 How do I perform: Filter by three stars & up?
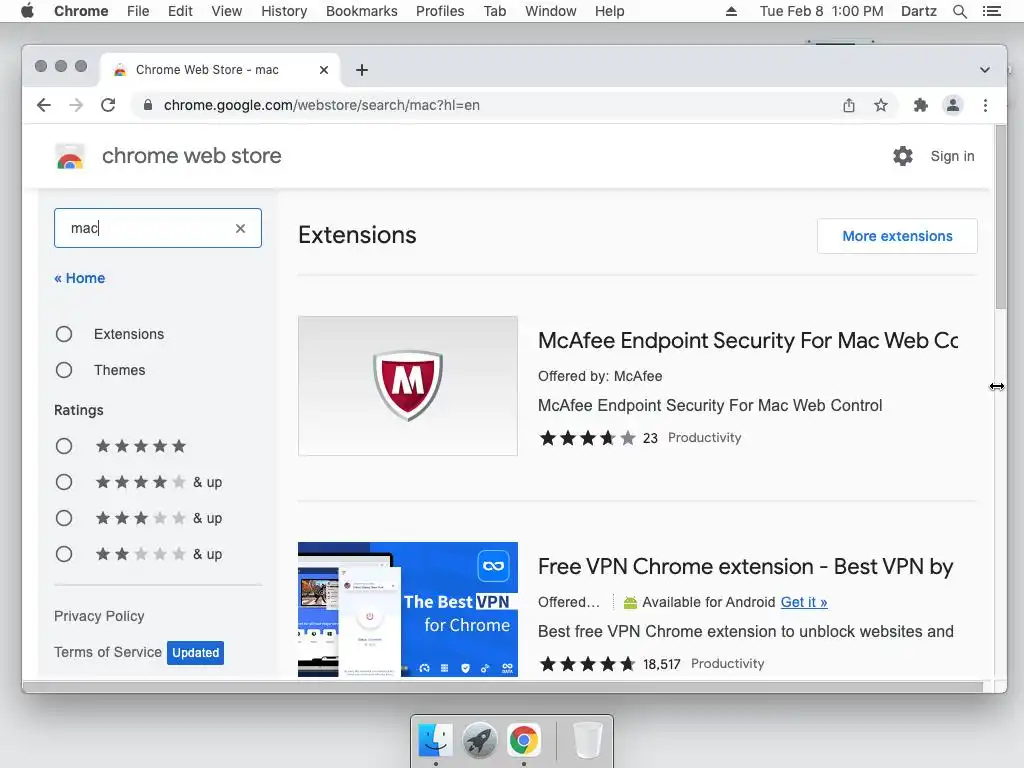pyautogui.click(x=64, y=519)
